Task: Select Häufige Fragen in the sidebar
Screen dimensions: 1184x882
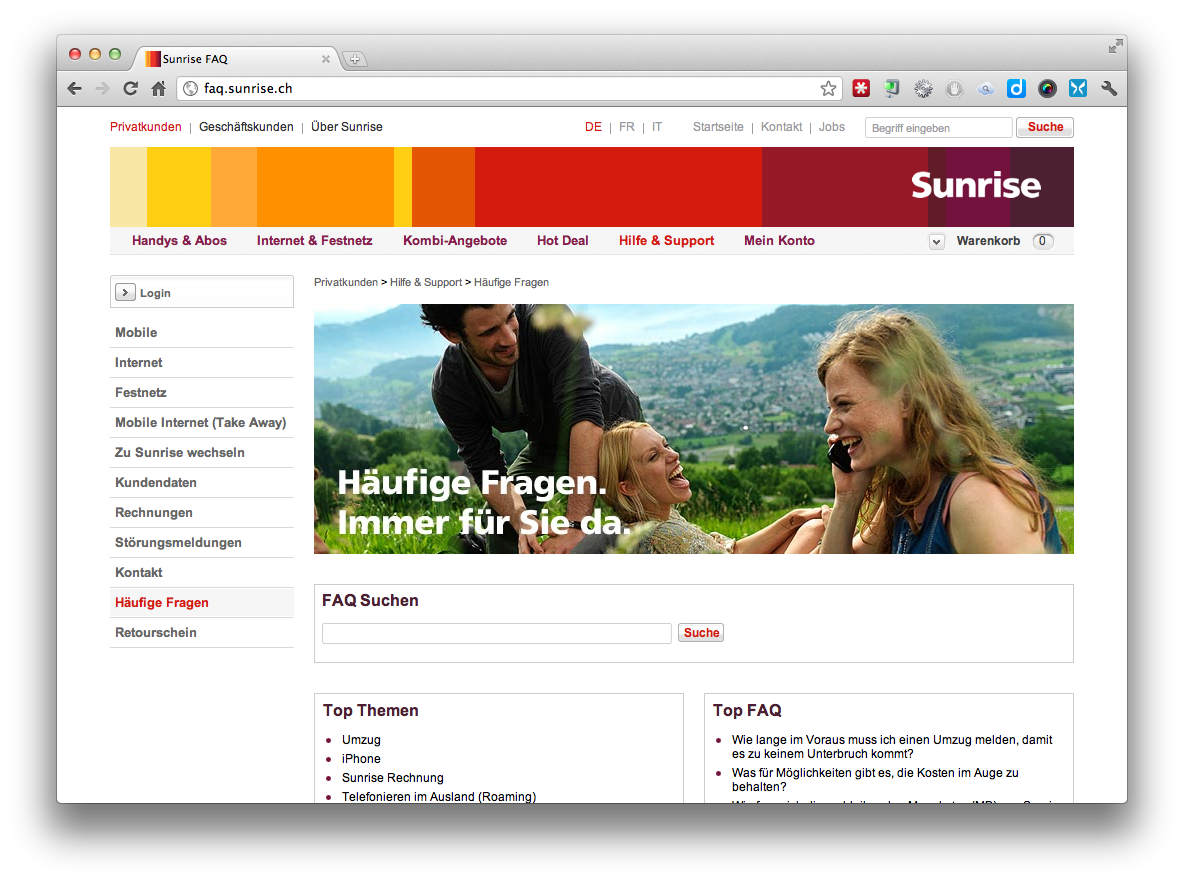Action: (x=202, y=603)
